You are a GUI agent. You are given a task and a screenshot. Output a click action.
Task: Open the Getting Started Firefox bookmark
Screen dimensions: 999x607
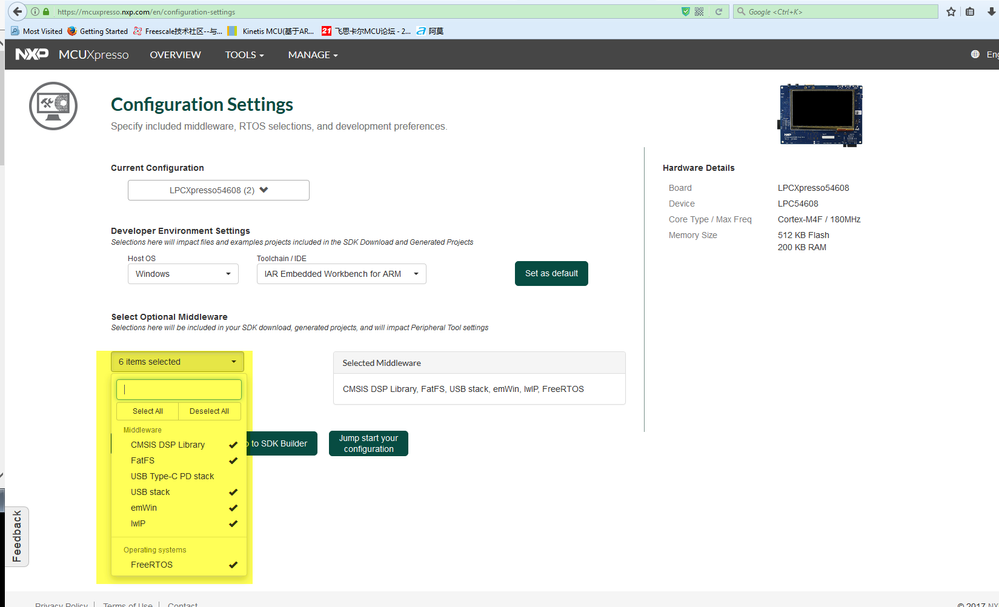pyautogui.click(x=97, y=31)
